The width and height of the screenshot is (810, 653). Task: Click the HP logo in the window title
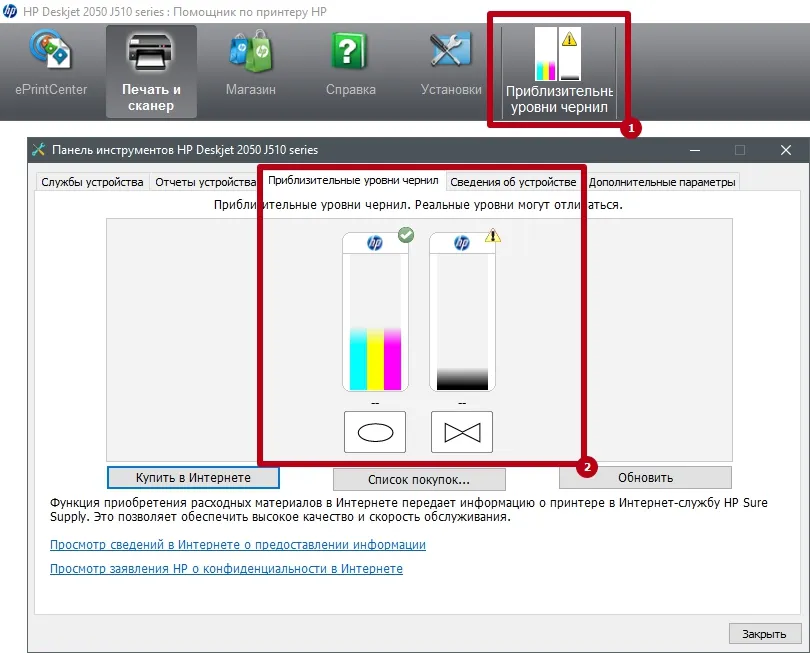click(9, 11)
